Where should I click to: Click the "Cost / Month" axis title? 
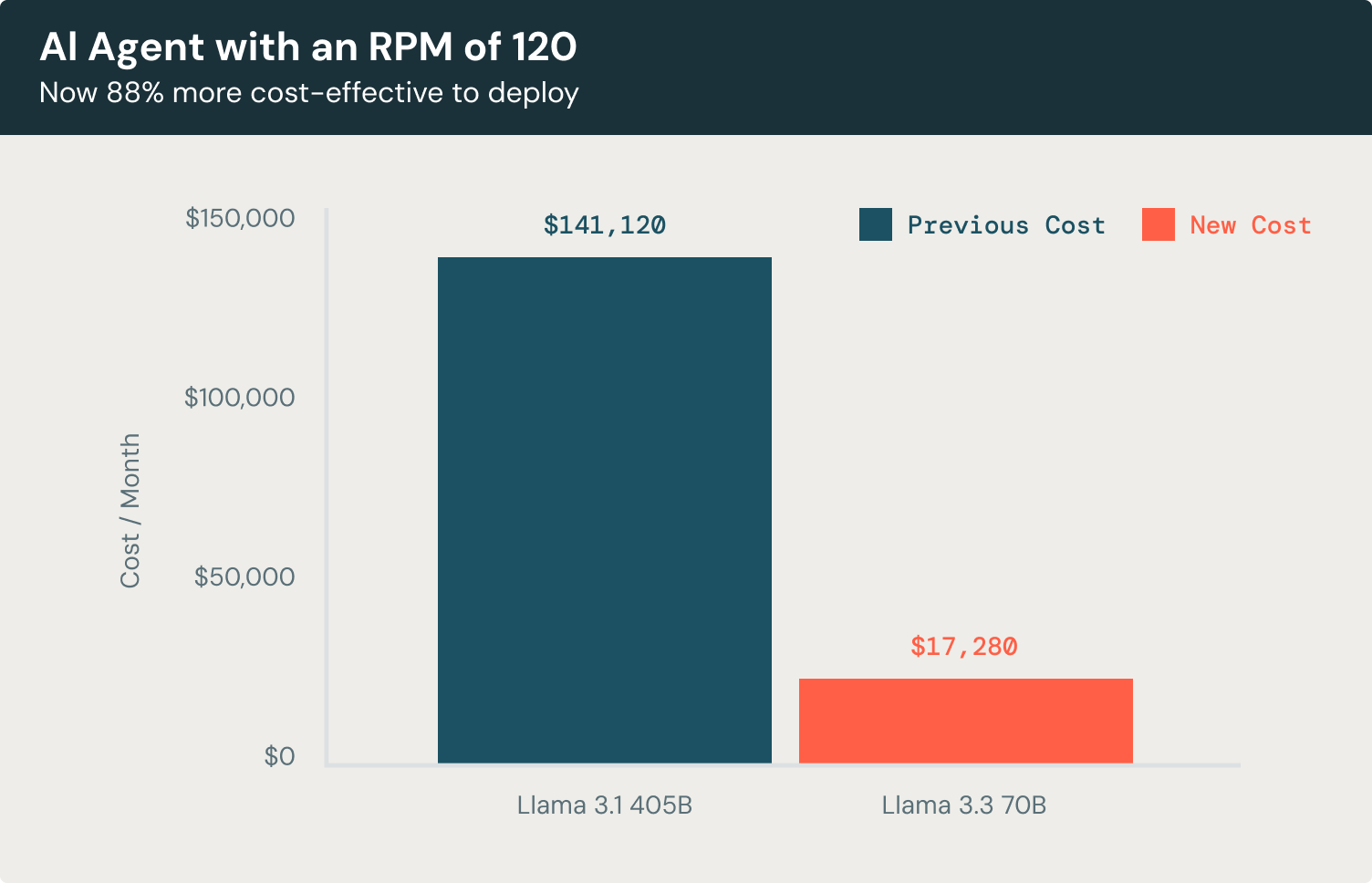coord(130,511)
